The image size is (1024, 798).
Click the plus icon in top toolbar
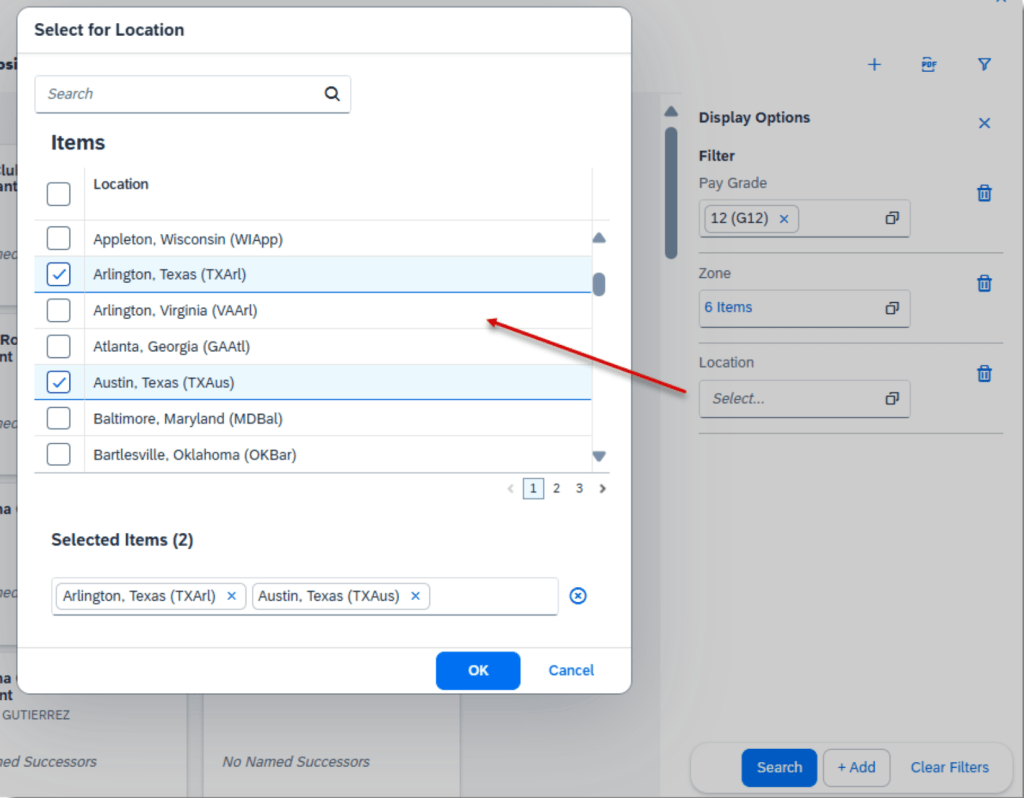[x=874, y=65]
